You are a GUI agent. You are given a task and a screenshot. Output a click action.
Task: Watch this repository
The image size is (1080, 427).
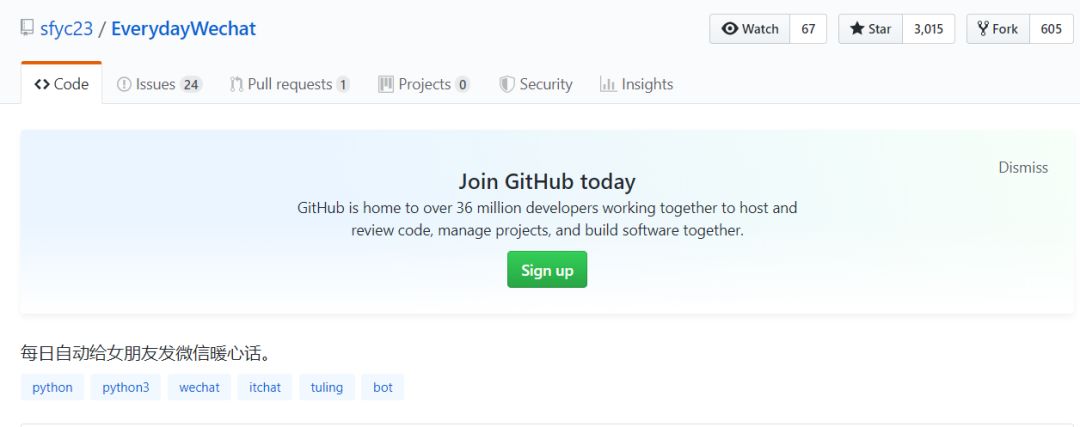pyautogui.click(x=750, y=29)
